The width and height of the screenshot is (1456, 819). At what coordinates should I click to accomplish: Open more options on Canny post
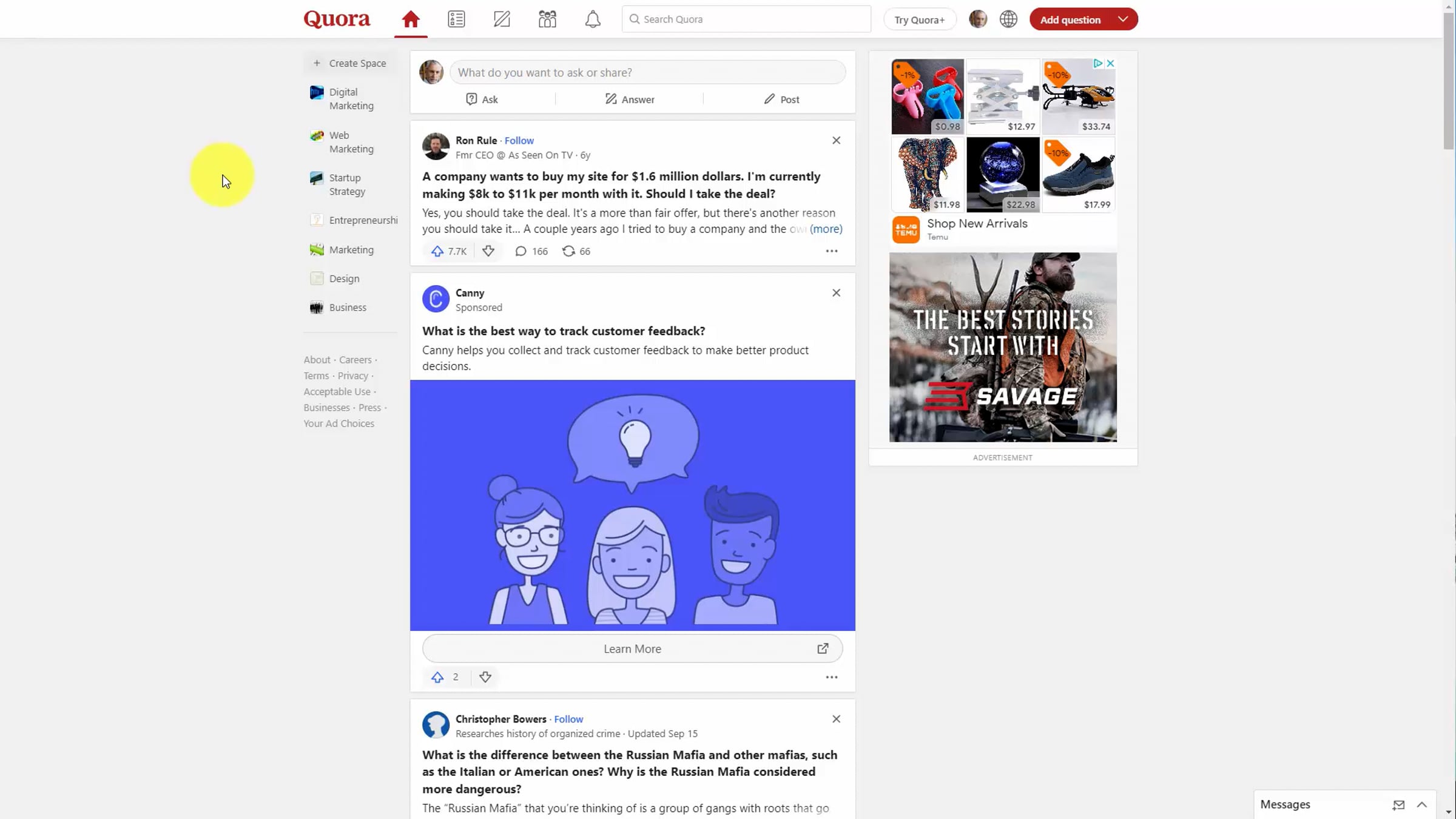(831, 677)
